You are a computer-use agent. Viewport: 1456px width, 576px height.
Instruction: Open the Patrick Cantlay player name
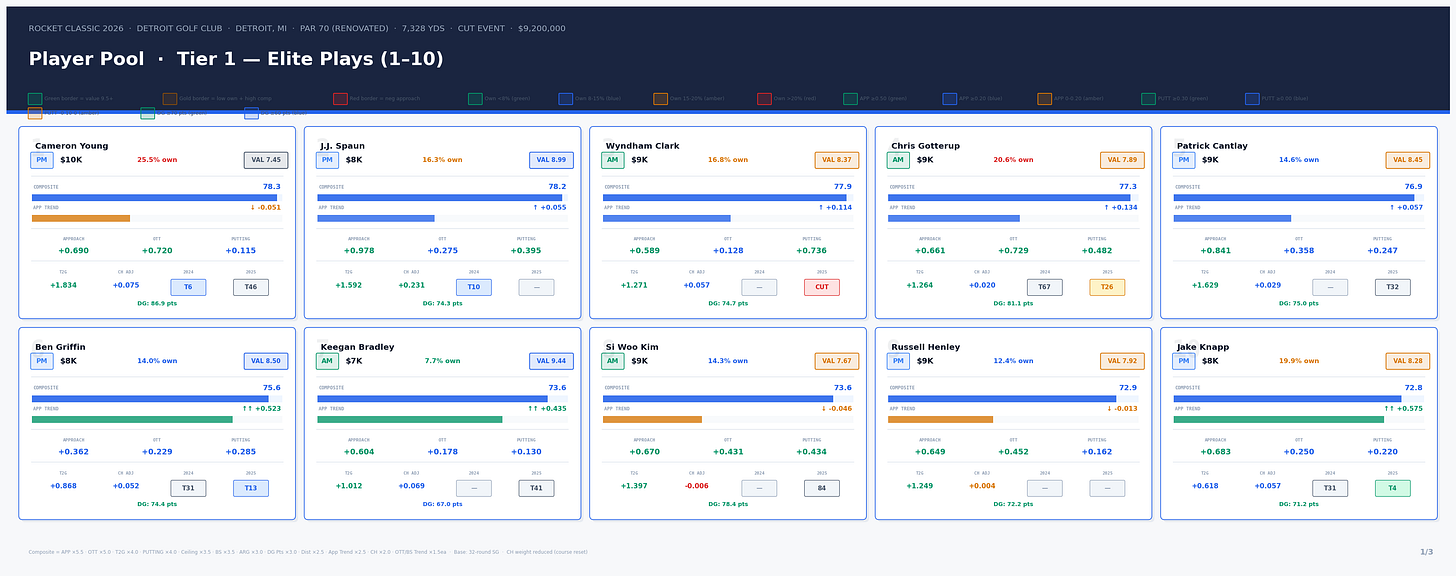point(1212,146)
